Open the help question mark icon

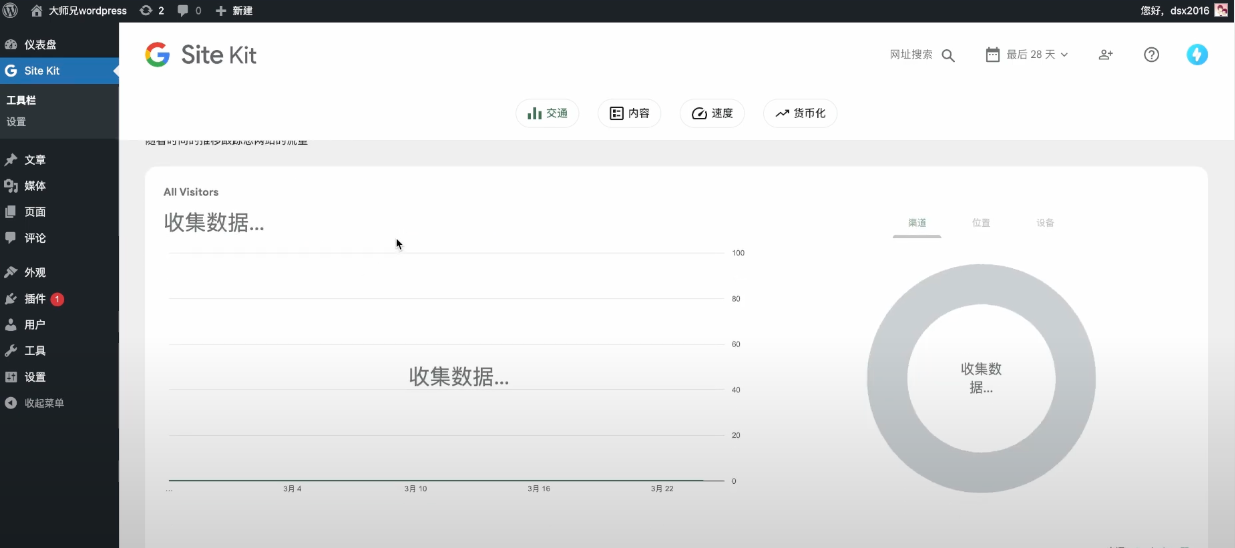point(1151,55)
